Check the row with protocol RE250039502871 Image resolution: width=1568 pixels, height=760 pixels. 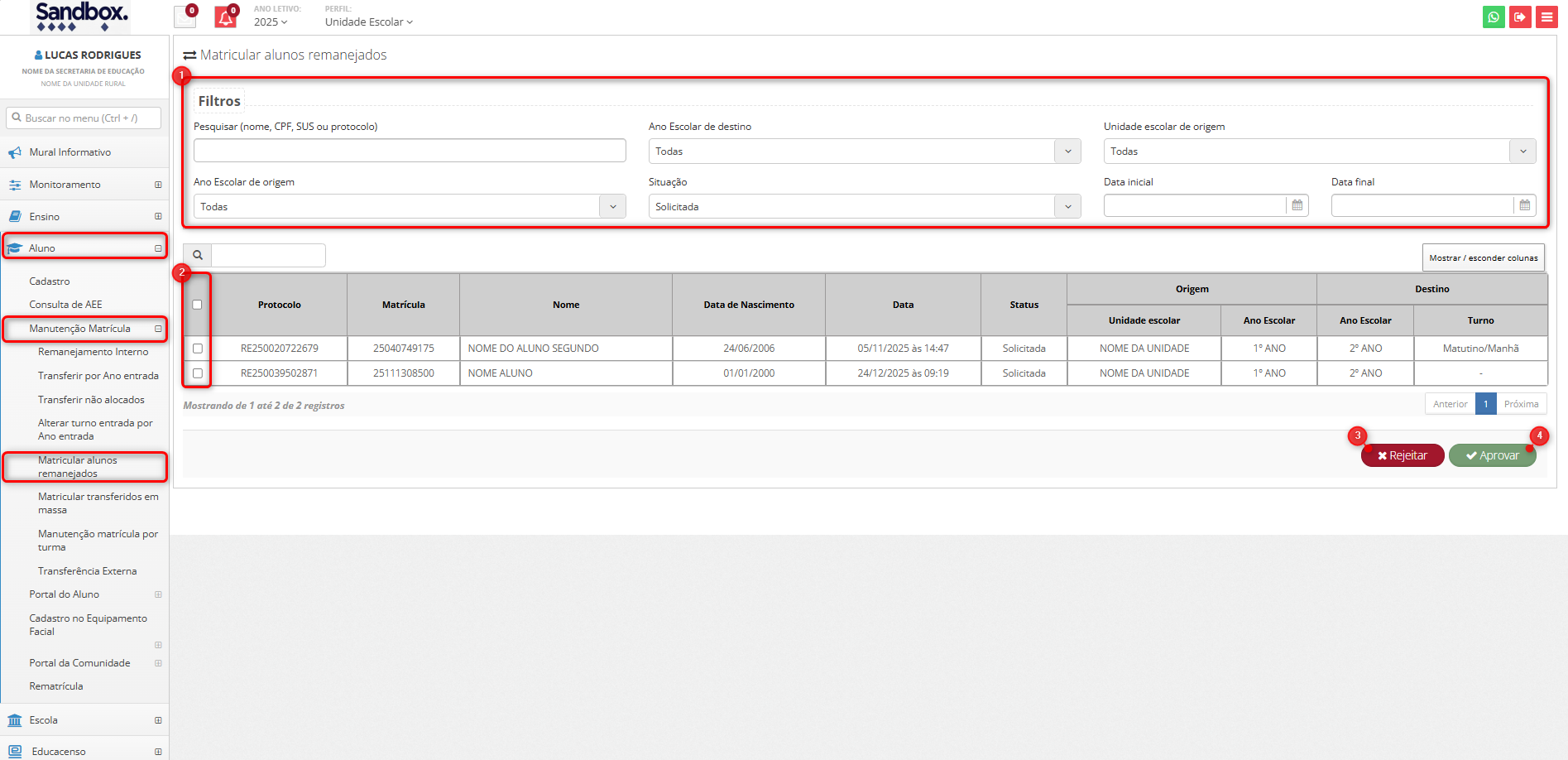[x=197, y=373]
